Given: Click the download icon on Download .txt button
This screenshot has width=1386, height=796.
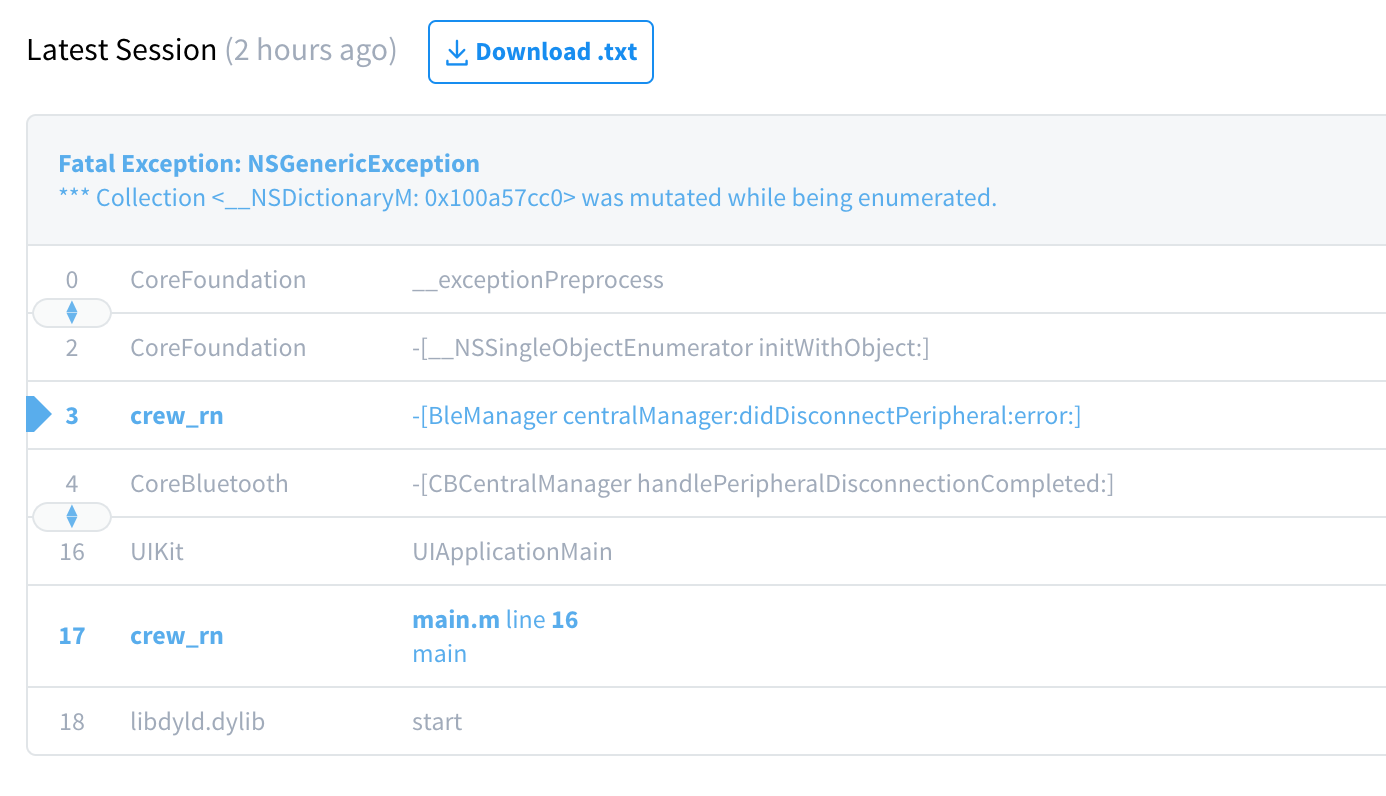Looking at the screenshot, I should pos(457,51).
